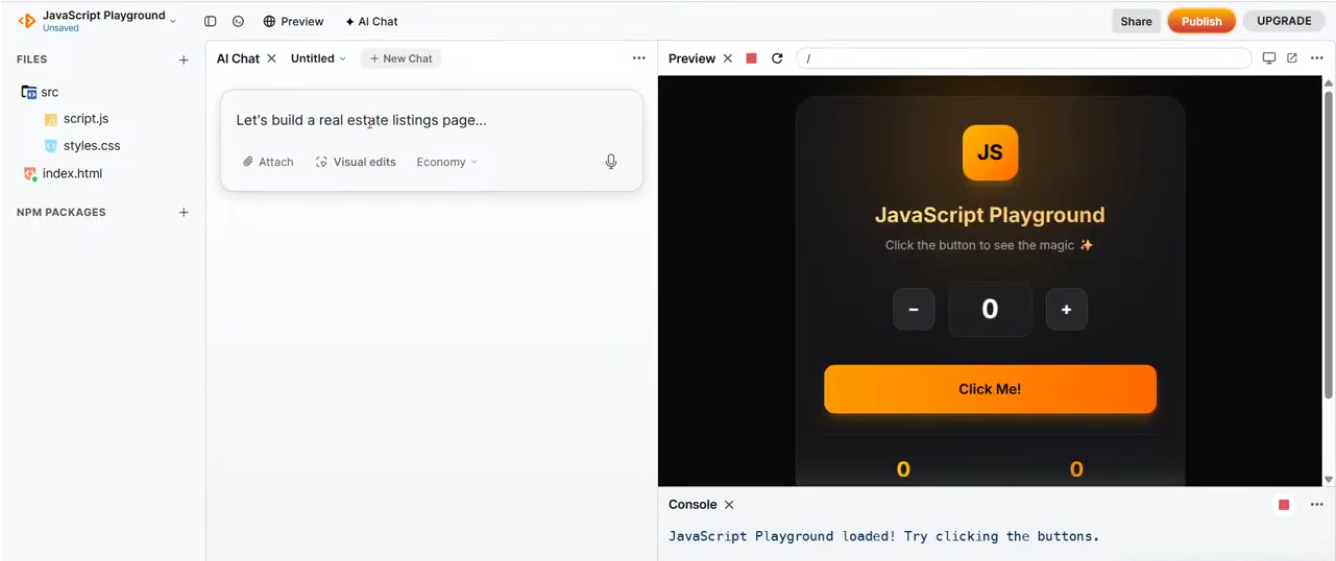Open AI Chat panel more options menu
This screenshot has height=561, width=1336.
coord(639,59)
